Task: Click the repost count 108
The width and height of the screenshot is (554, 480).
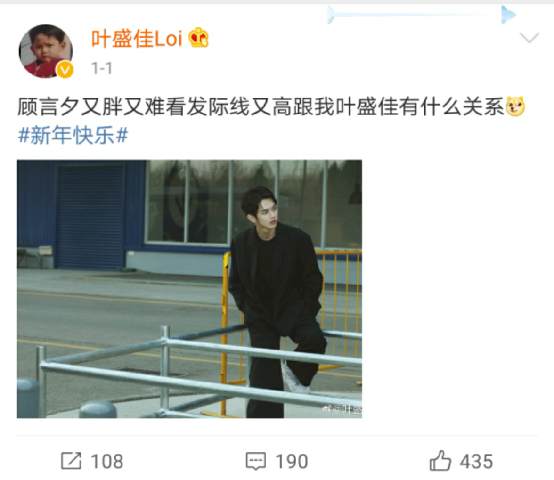Action: [x=107, y=461]
